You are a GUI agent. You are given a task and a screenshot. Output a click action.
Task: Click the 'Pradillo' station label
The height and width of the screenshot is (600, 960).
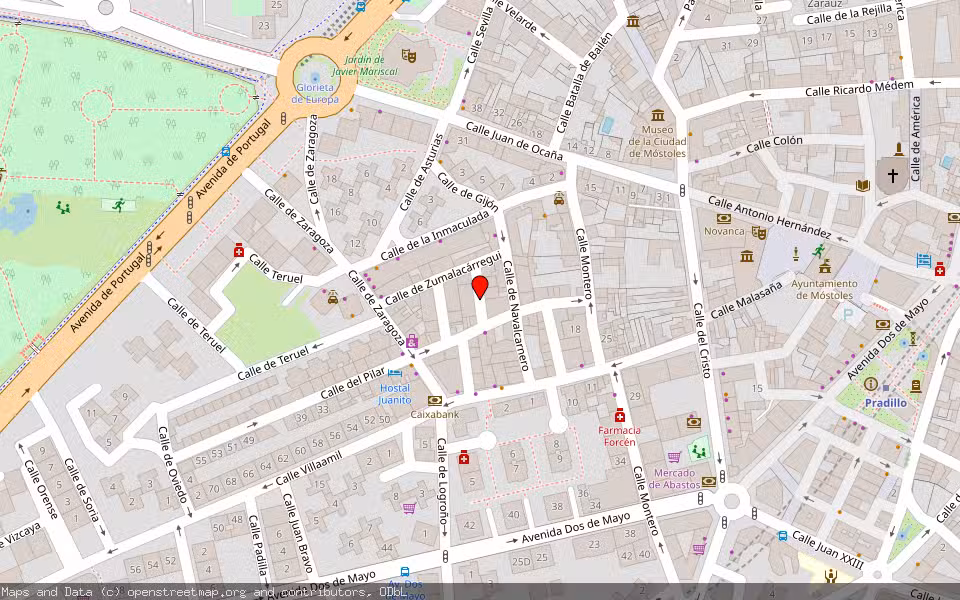click(885, 403)
